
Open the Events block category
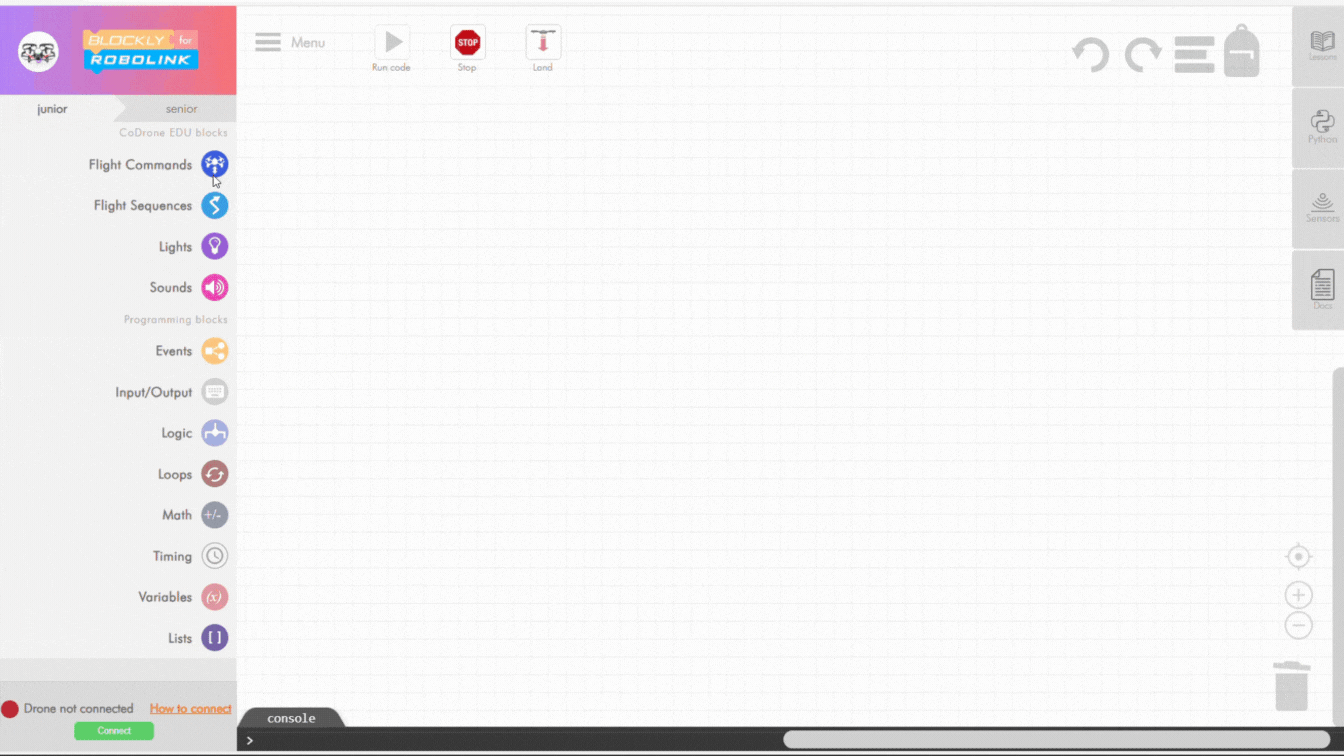coord(214,351)
